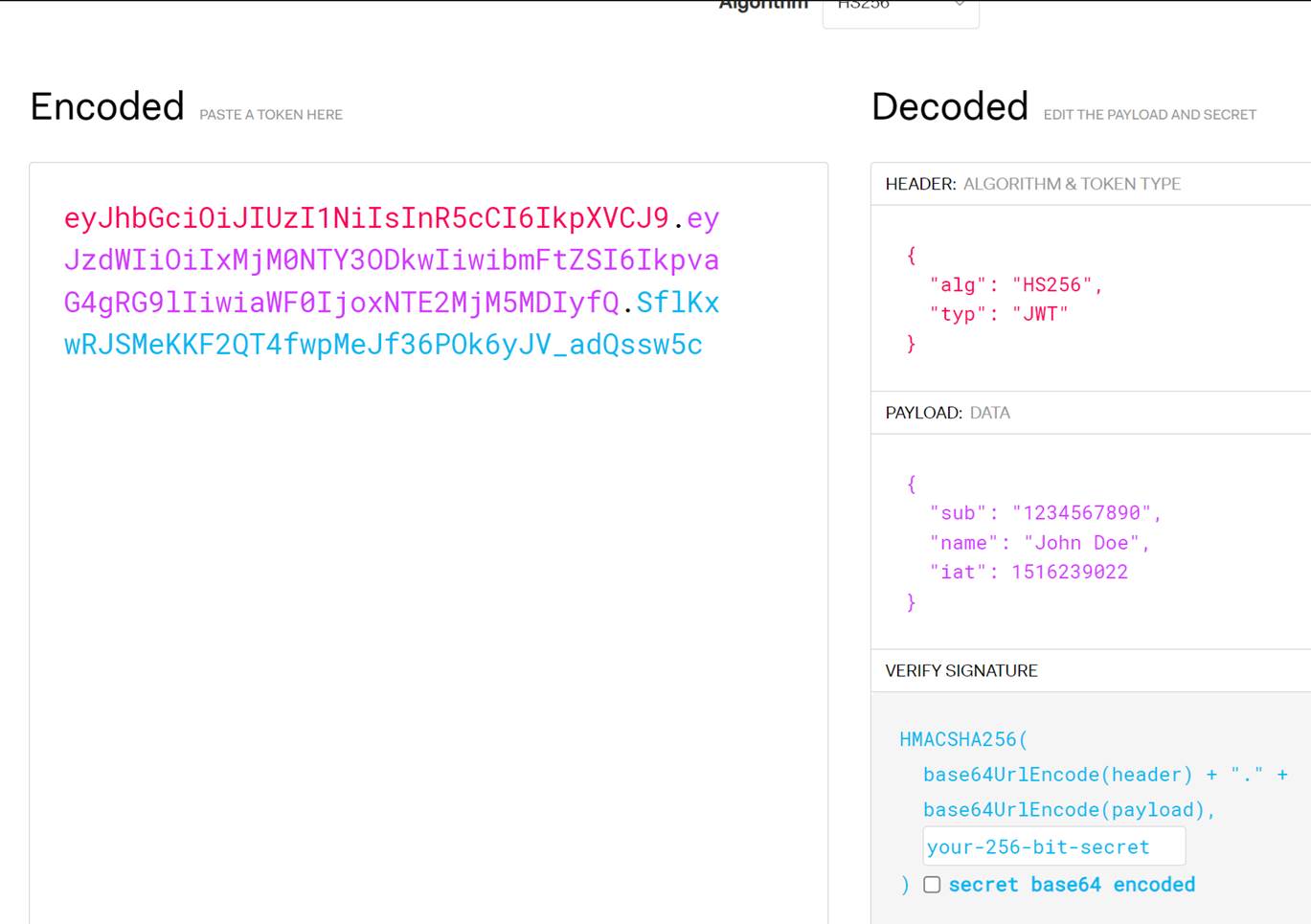Screen dimensions: 1311x924
Task: Click the "secret base64 encoded" label text
Action: [1072, 885]
